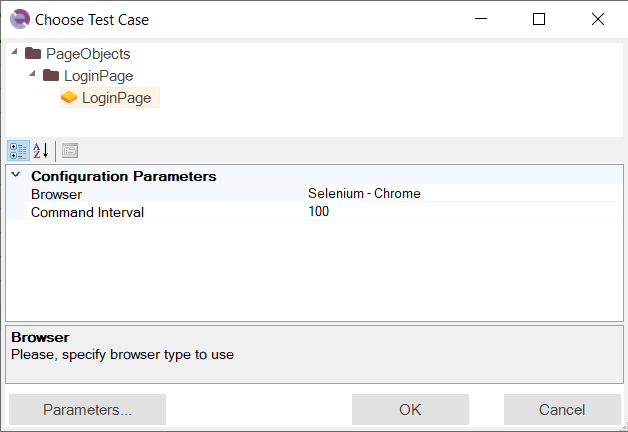The width and height of the screenshot is (628, 432).
Task: Open Browser value Selenium - Chrome
Action: [x=463, y=193]
